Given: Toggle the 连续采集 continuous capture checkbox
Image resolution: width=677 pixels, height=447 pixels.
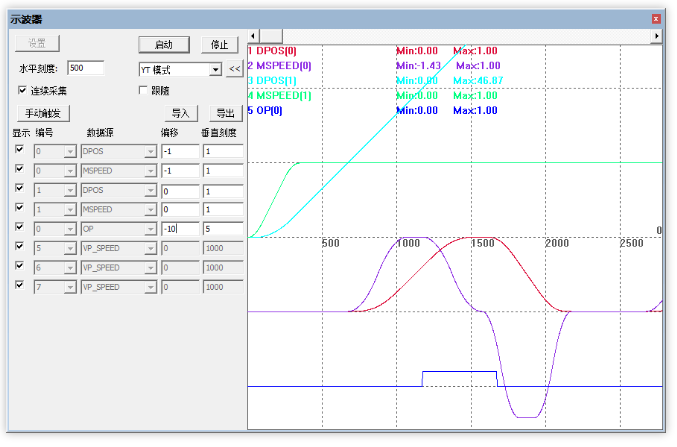Looking at the screenshot, I should point(23,90).
